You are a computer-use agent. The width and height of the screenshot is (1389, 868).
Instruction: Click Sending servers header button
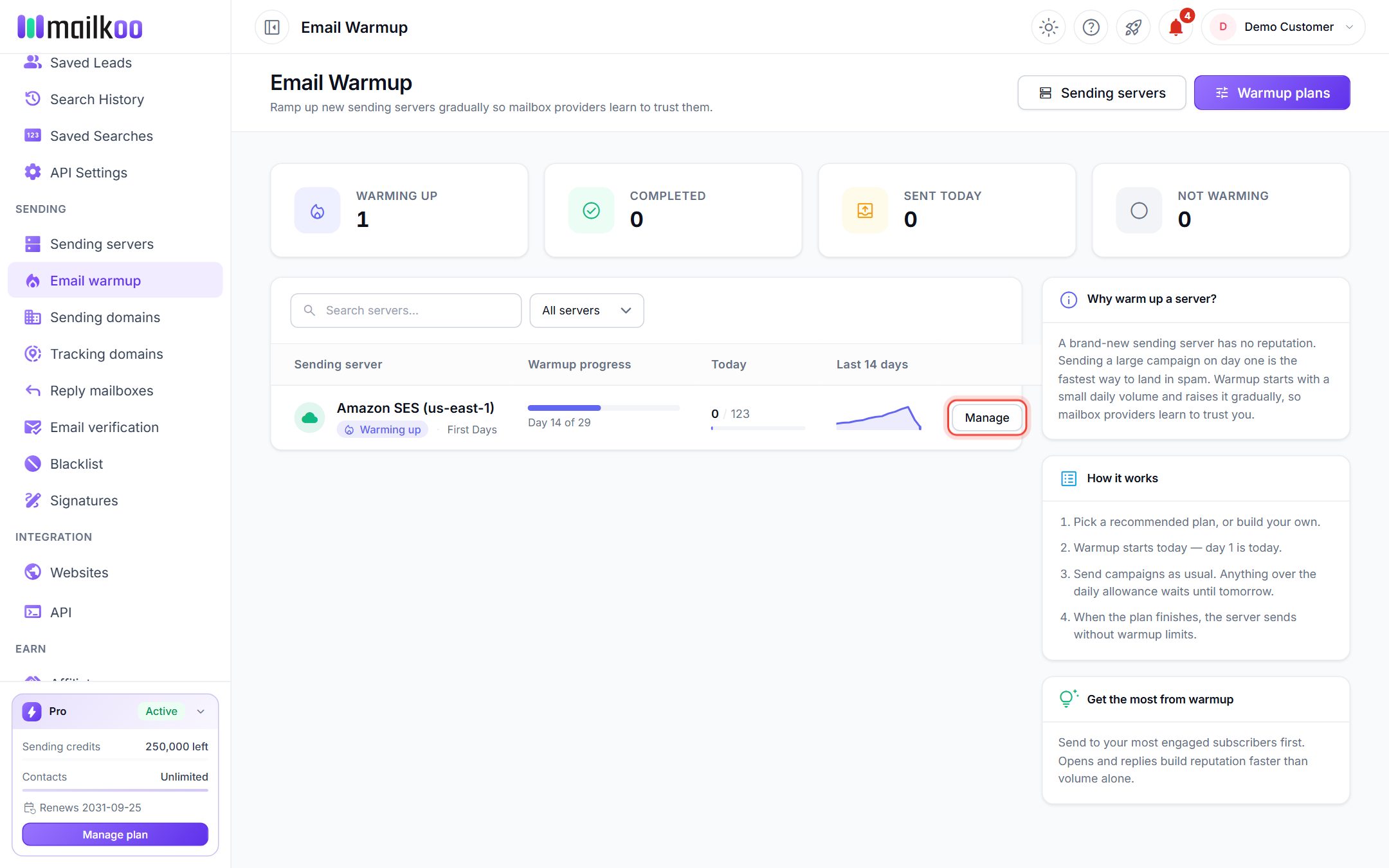1102,93
